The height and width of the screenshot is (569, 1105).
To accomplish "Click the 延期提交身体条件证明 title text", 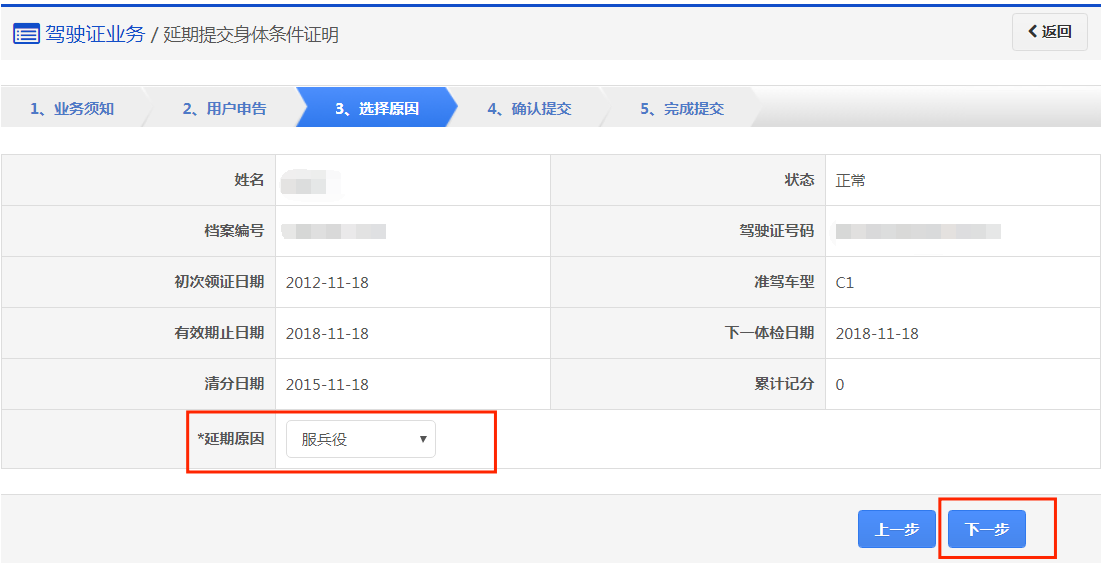I will coord(251,35).
